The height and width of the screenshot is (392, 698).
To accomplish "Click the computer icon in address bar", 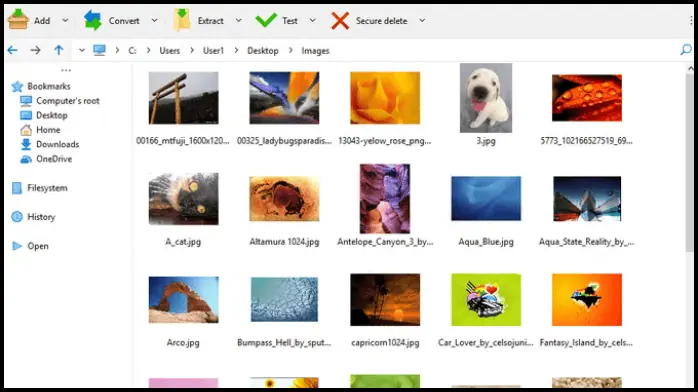I will click(x=99, y=50).
